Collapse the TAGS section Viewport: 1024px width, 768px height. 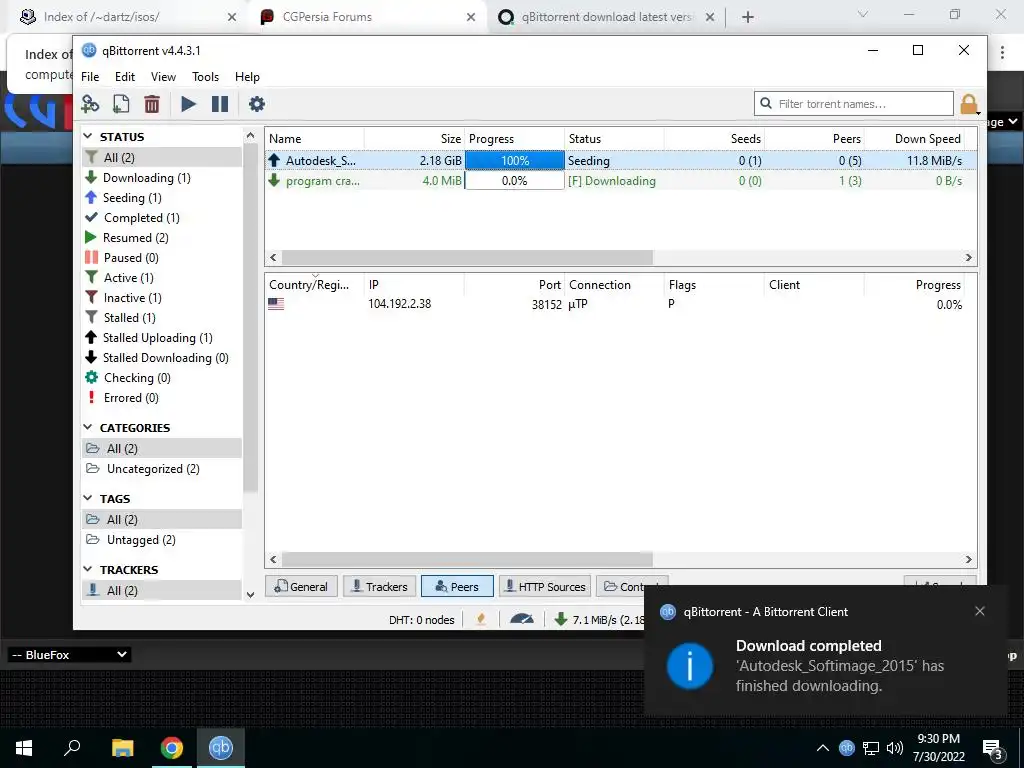[88, 498]
